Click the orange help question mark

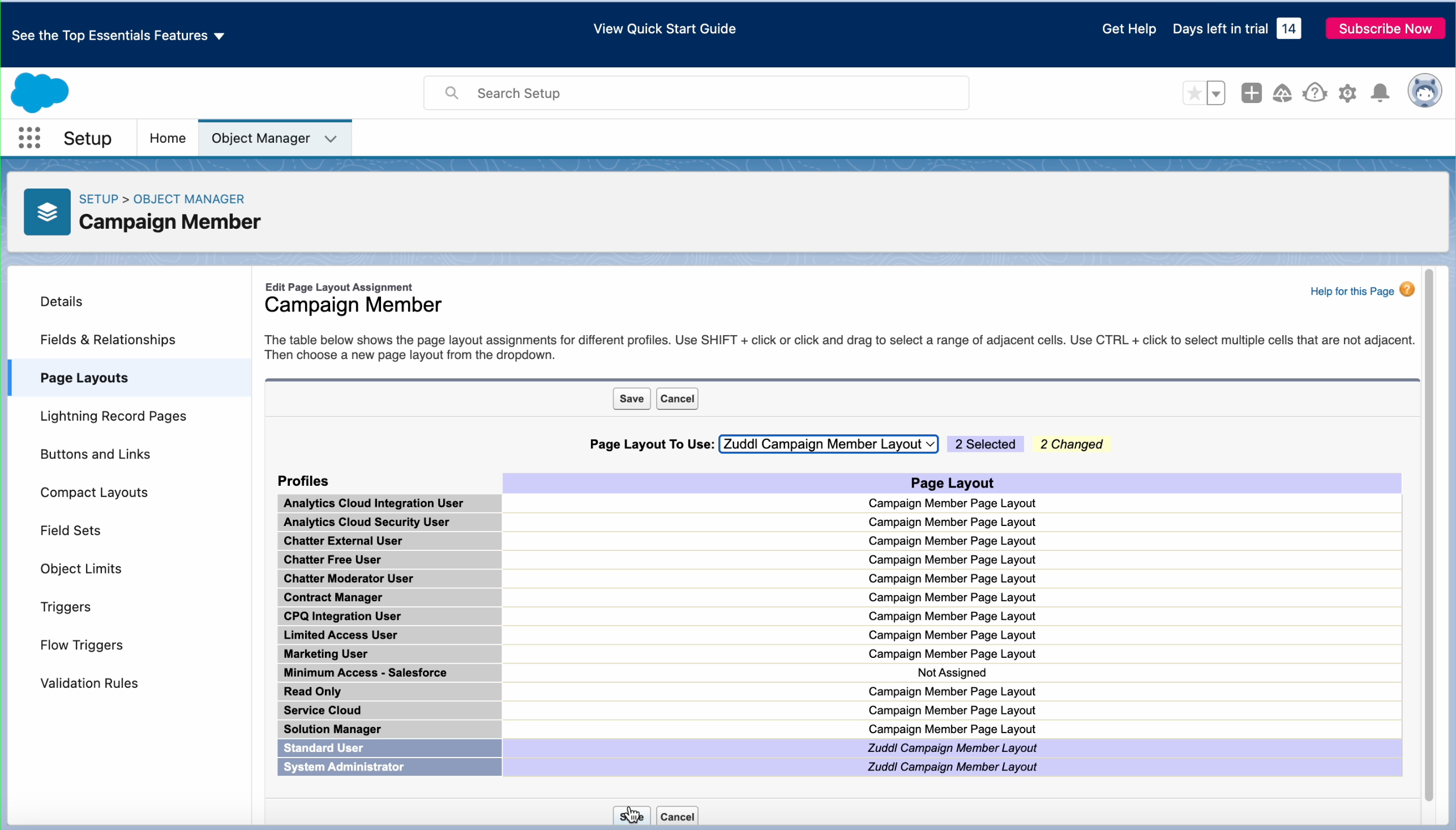pos(1406,290)
